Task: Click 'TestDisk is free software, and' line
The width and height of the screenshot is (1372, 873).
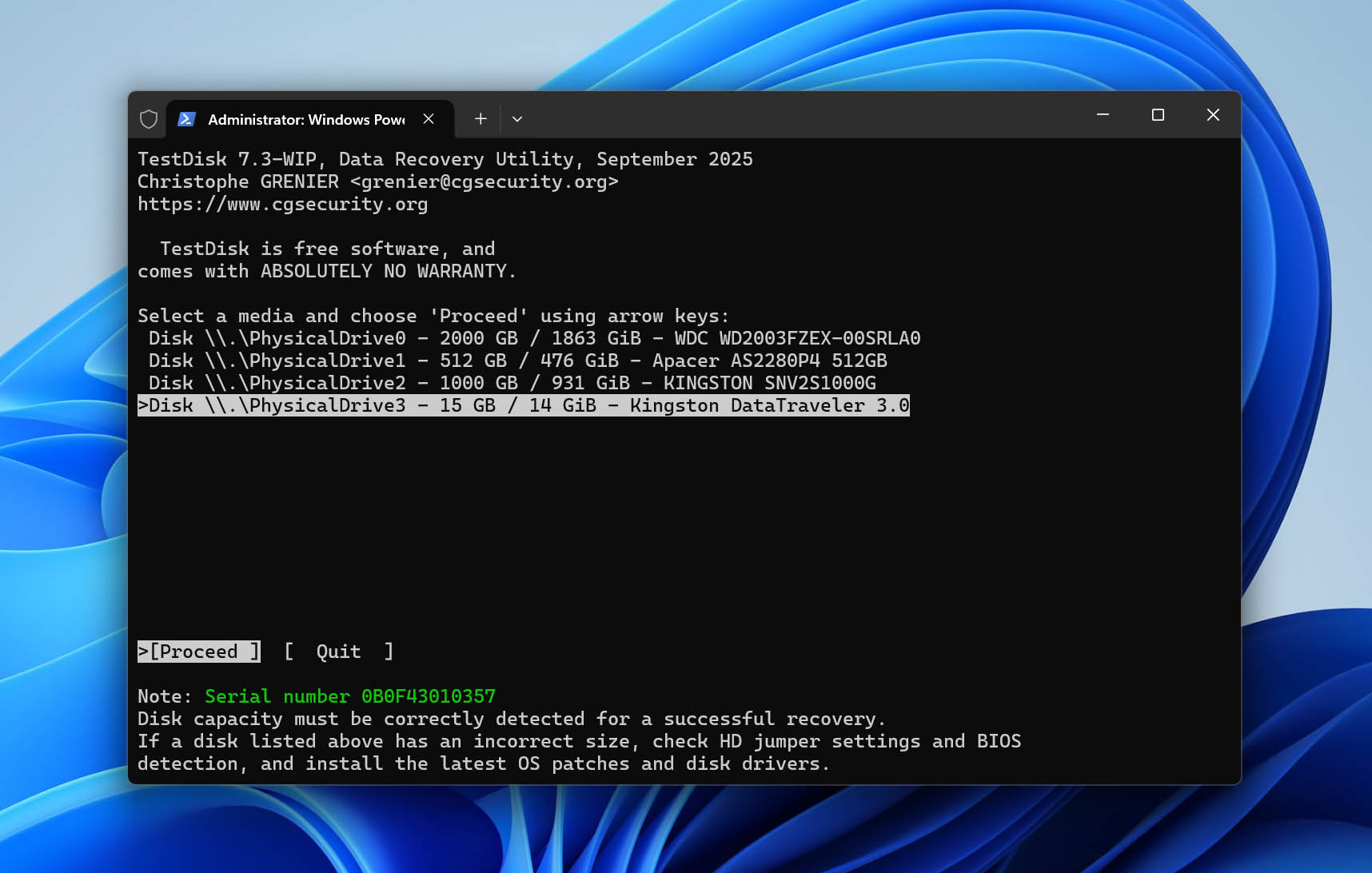Action: [x=328, y=249]
